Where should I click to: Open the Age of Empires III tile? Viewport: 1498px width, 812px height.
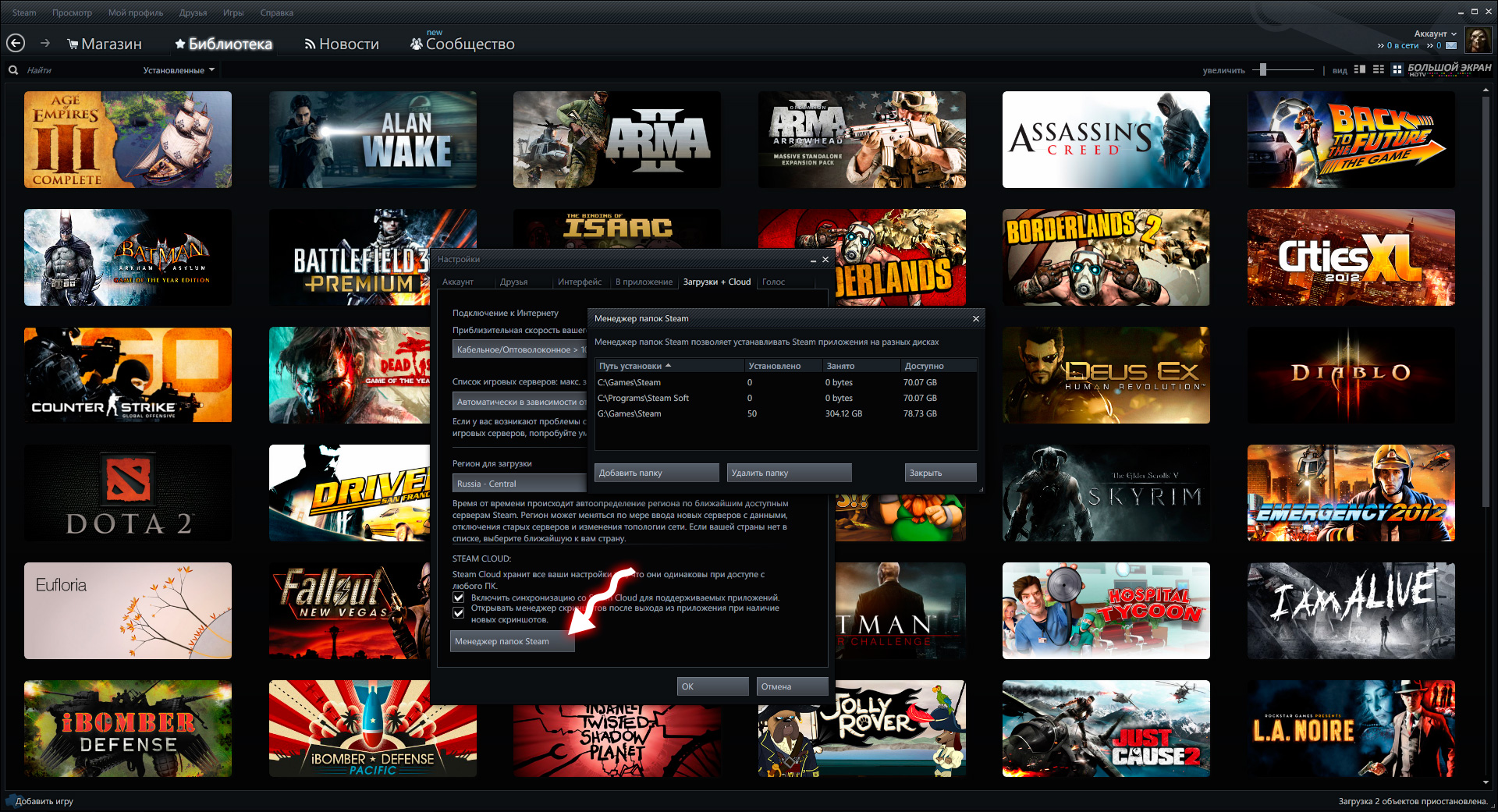(128, 140)
